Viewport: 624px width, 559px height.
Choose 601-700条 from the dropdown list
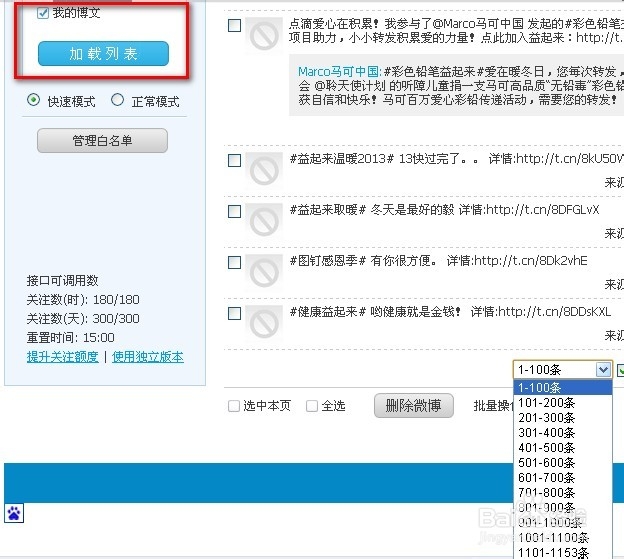[563, 477]
